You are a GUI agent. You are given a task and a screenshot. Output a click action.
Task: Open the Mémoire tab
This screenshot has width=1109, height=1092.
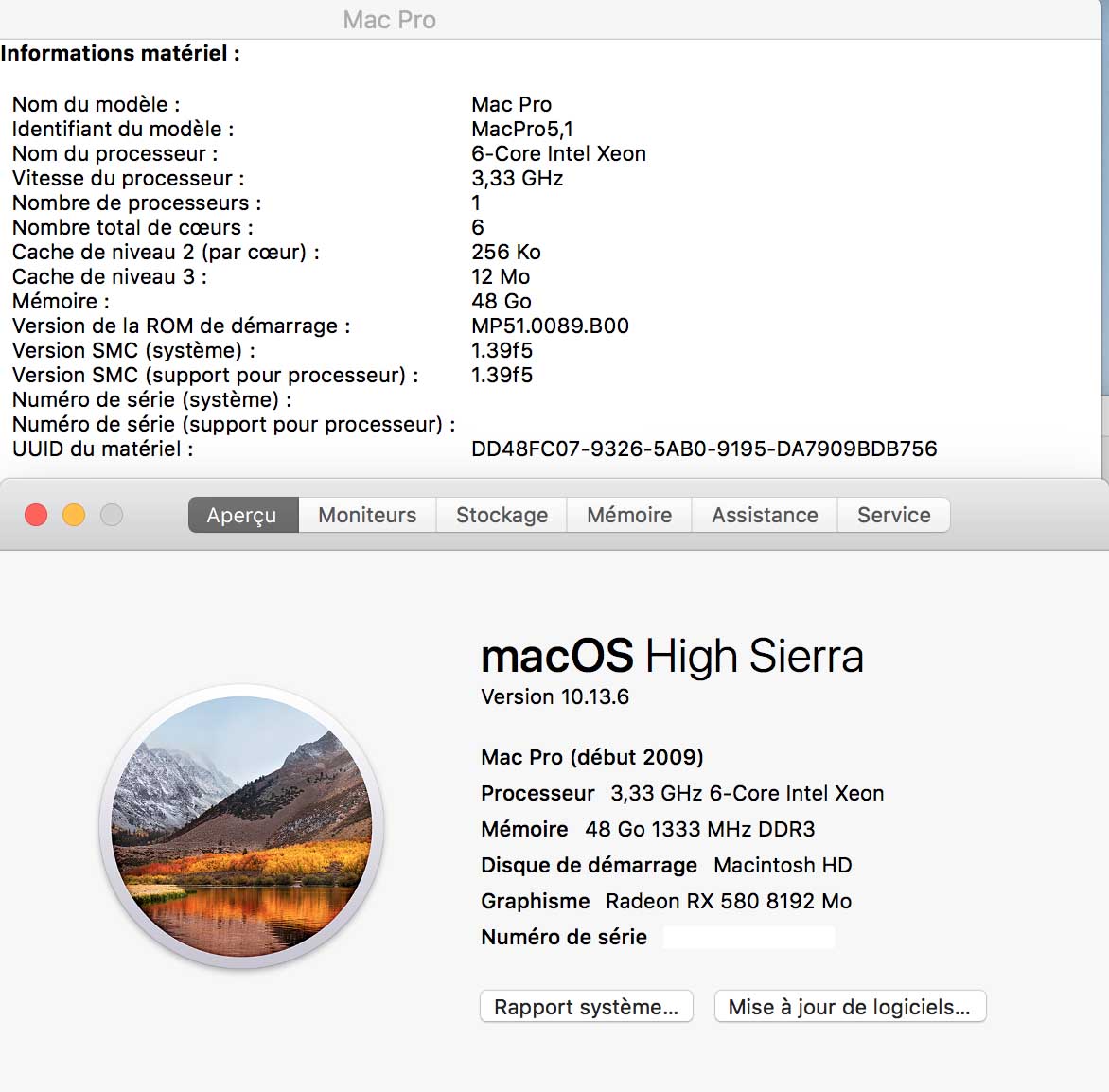point(628,515)
